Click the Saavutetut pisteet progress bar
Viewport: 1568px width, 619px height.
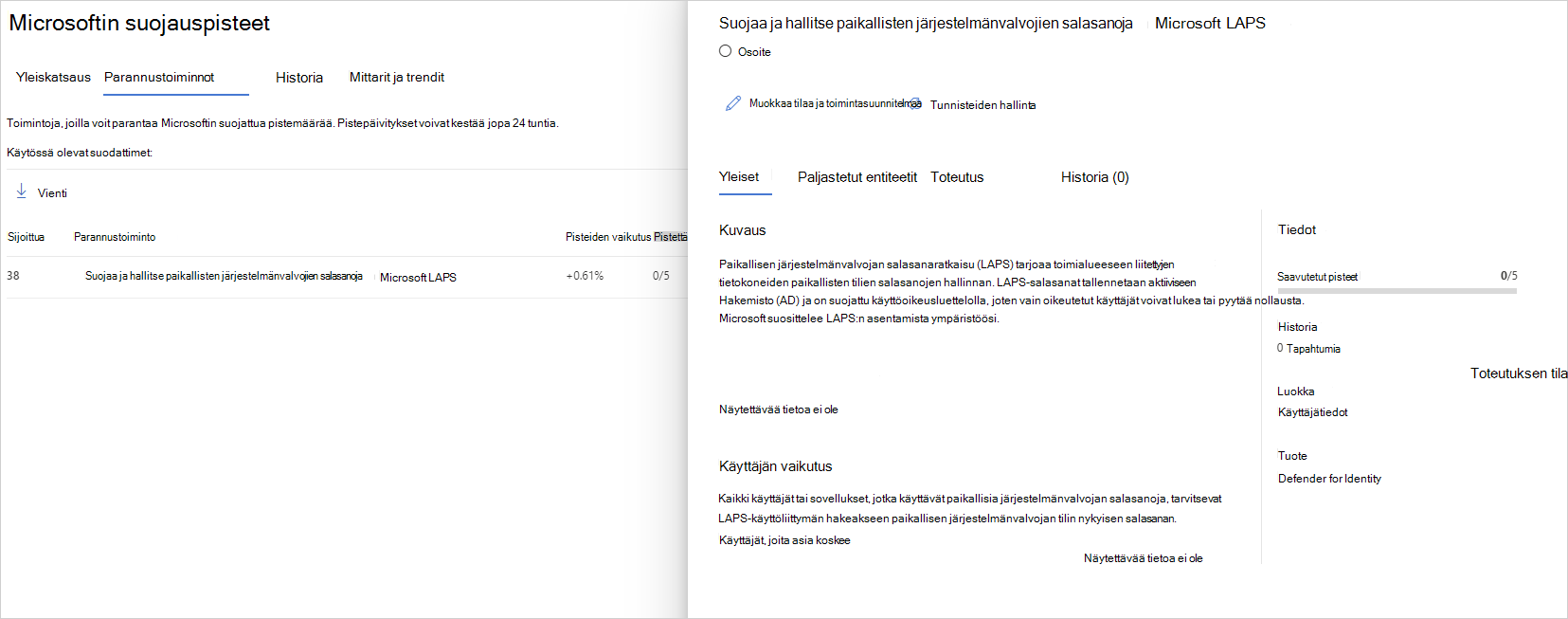(1397, 290)
